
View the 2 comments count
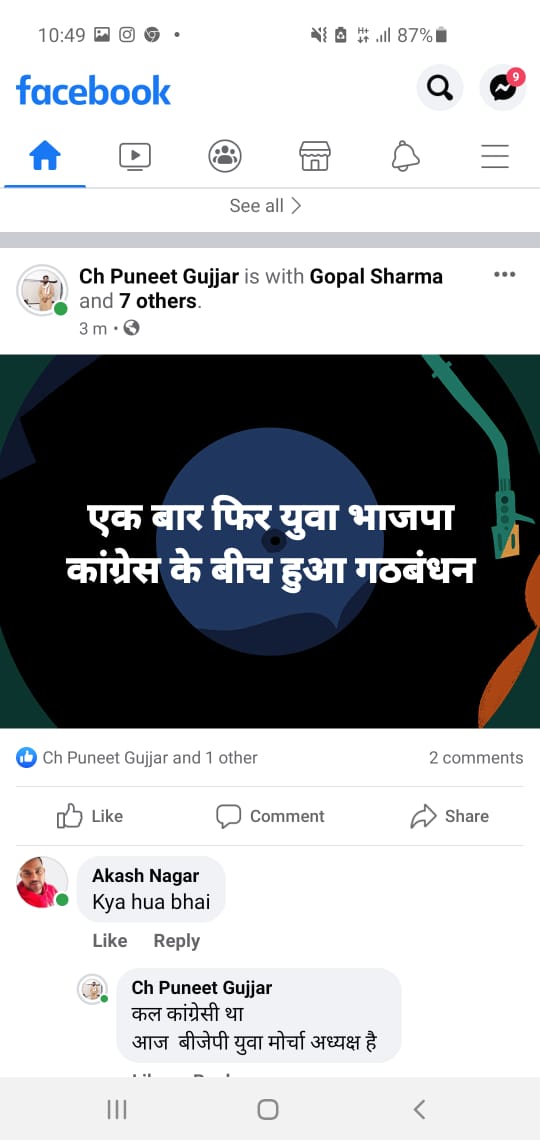coord(475,758)
